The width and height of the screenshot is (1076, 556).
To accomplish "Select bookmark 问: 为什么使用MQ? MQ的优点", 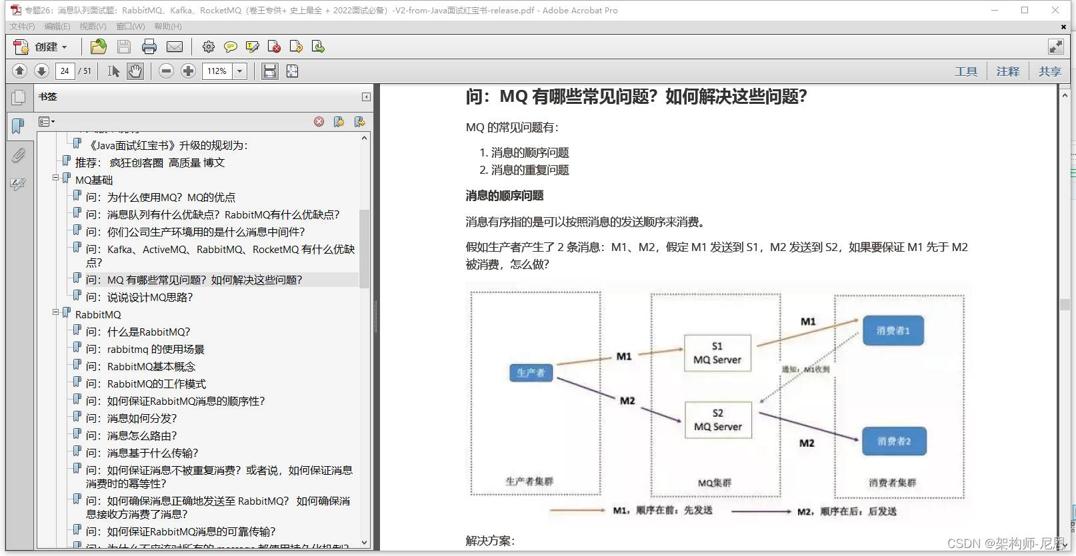I will (x=161, y=197).
